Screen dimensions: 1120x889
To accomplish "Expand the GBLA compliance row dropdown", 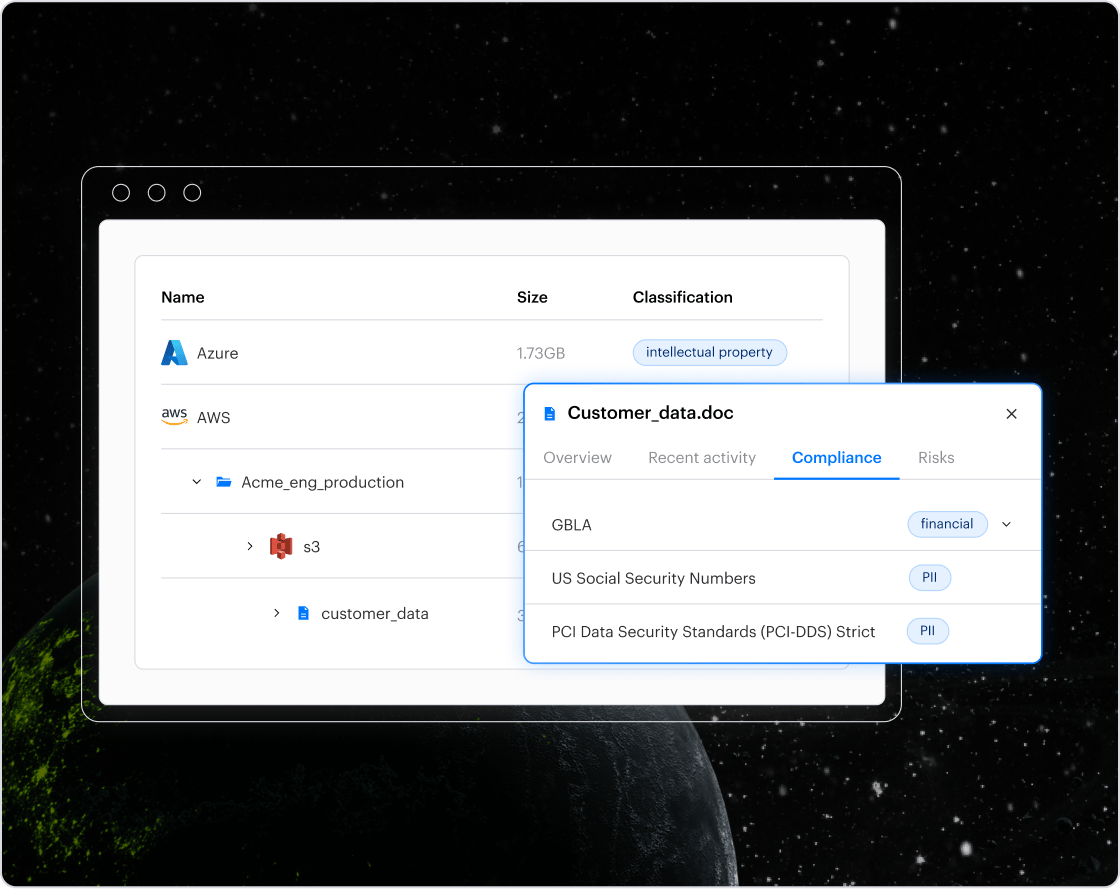I will tap(1006, 524).
